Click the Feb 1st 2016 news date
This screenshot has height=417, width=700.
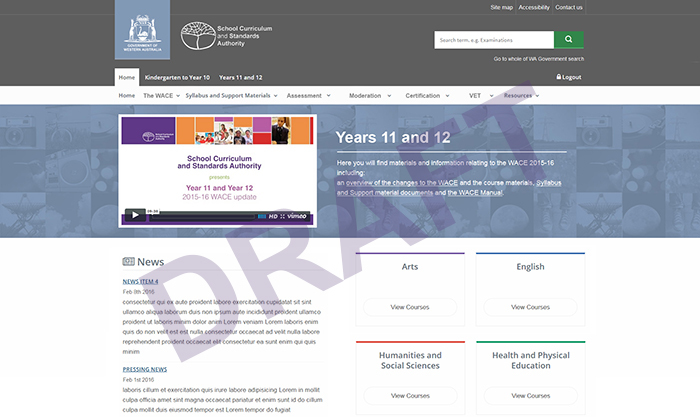click(138, 379)
